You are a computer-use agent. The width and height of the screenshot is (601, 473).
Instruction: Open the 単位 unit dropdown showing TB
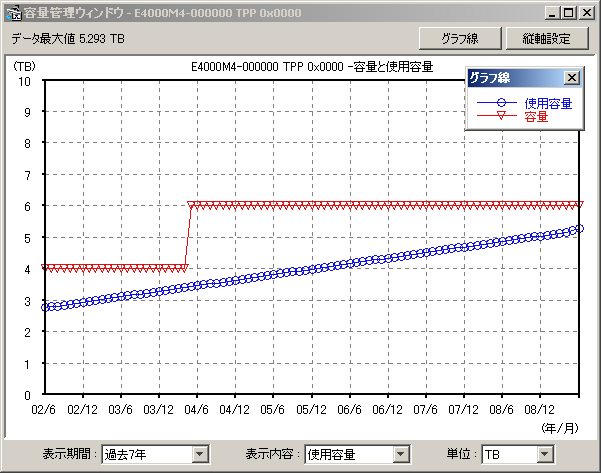tap(518, 454)
